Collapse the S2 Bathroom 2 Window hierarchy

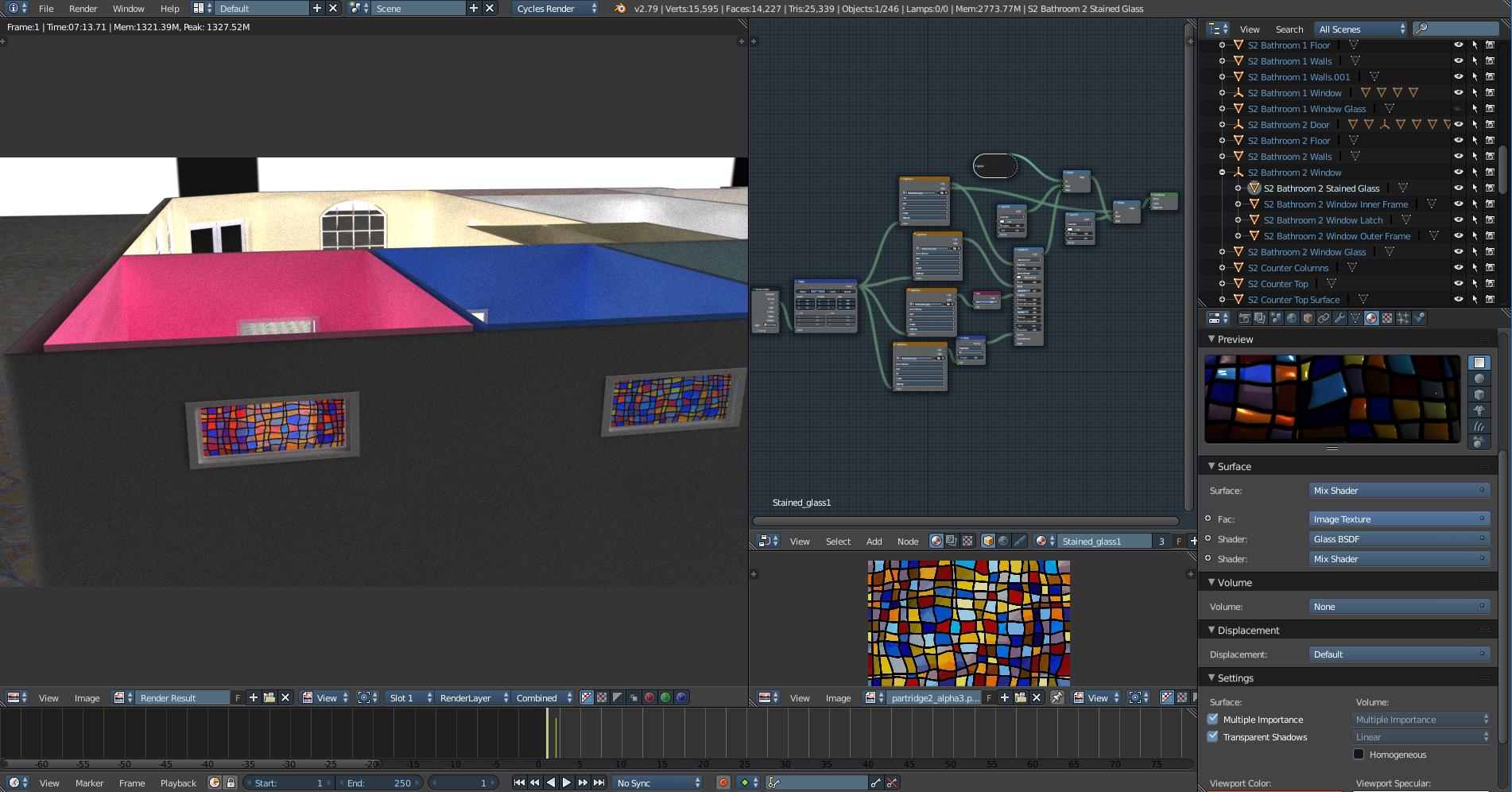(x=1222, y=172)
